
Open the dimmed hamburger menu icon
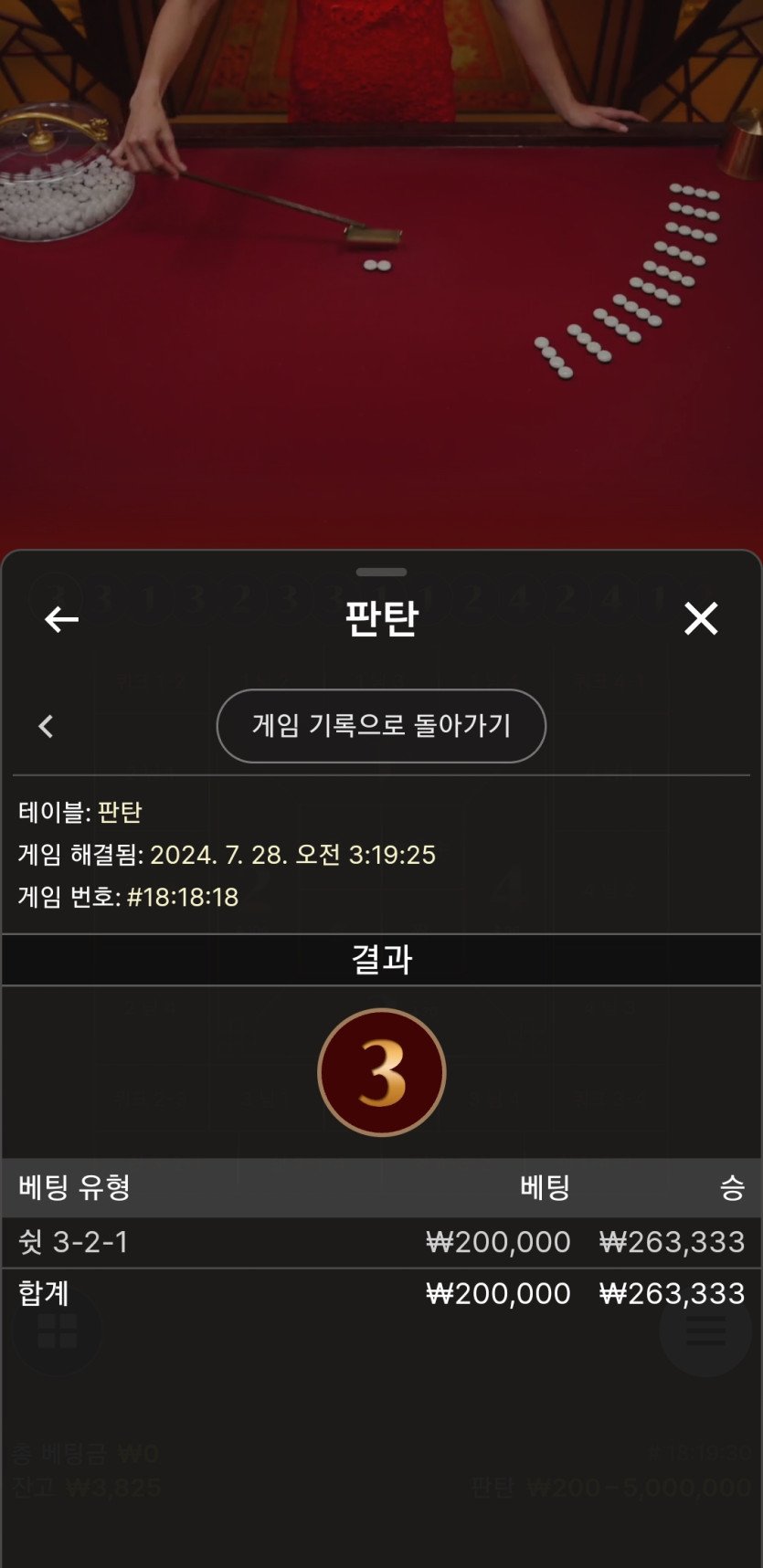(x=705, y=1331)
